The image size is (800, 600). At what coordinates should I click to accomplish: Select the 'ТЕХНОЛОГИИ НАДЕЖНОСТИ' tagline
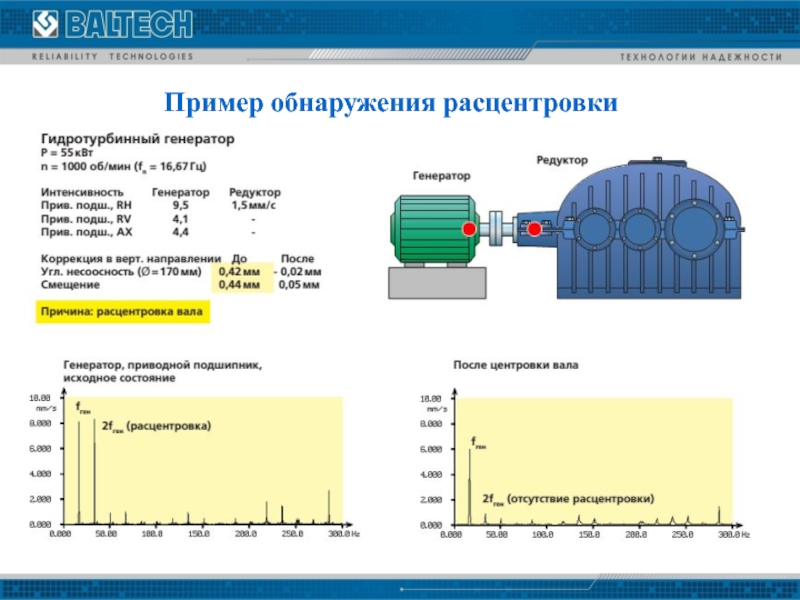tap(701, 57)
